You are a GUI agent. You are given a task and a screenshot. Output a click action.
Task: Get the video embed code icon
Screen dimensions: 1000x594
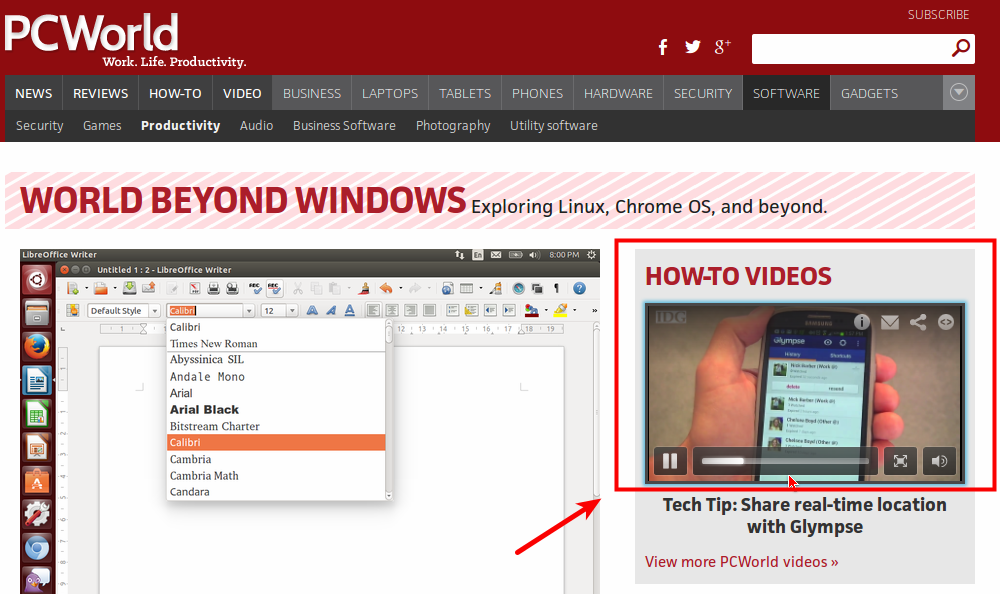(946, 322)
